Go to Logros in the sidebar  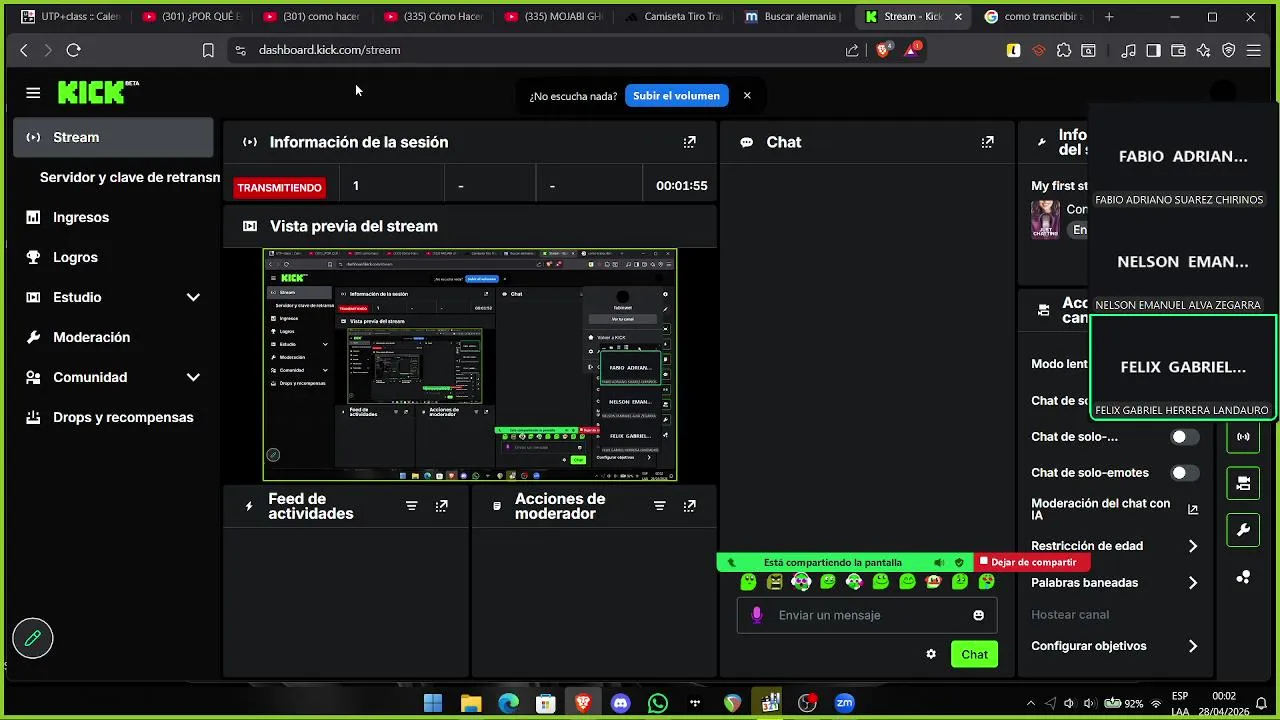coord(113,257)
